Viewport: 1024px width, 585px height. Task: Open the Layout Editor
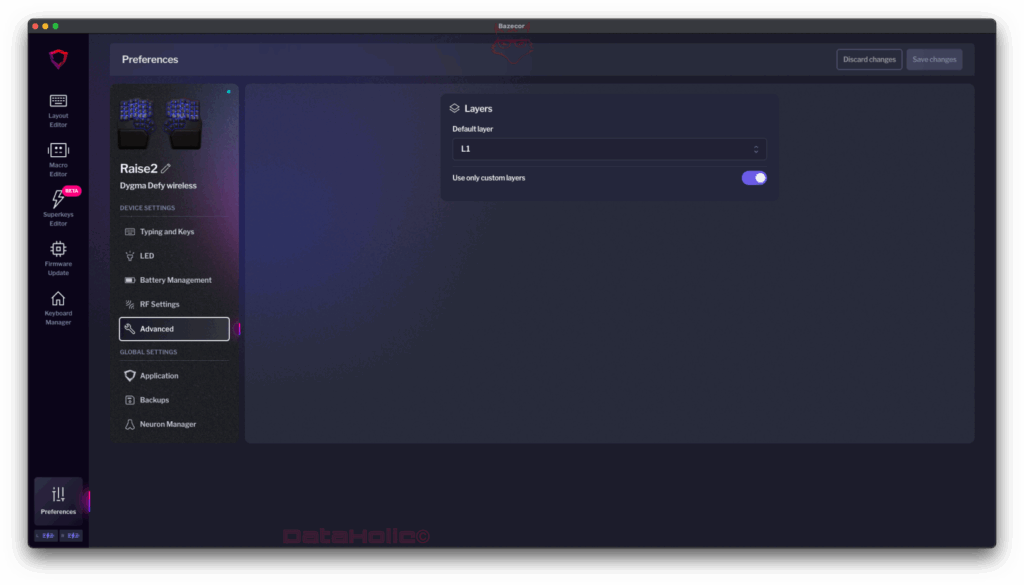pyautogui.click(x=58, y=110)
